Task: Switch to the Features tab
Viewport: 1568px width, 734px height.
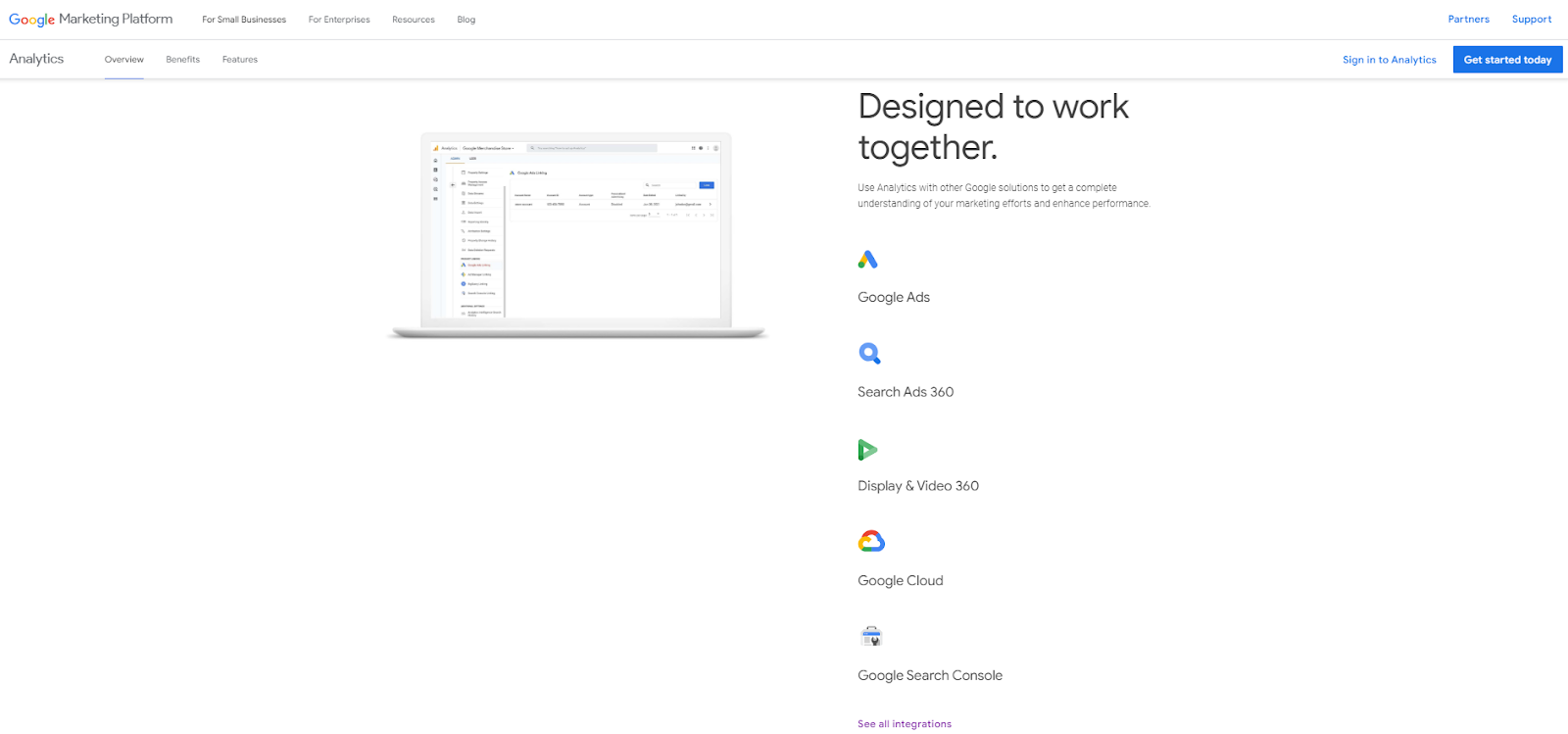Action: (x=240, y=60)
